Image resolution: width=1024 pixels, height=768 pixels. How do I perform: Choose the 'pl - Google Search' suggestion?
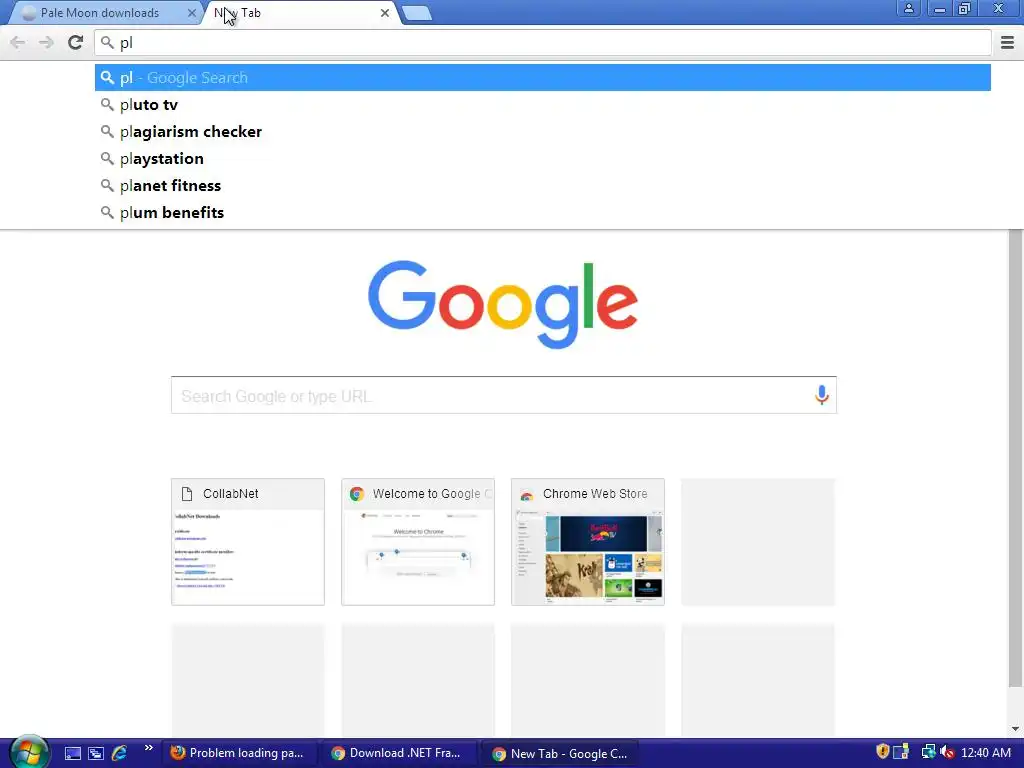[543, 78]
